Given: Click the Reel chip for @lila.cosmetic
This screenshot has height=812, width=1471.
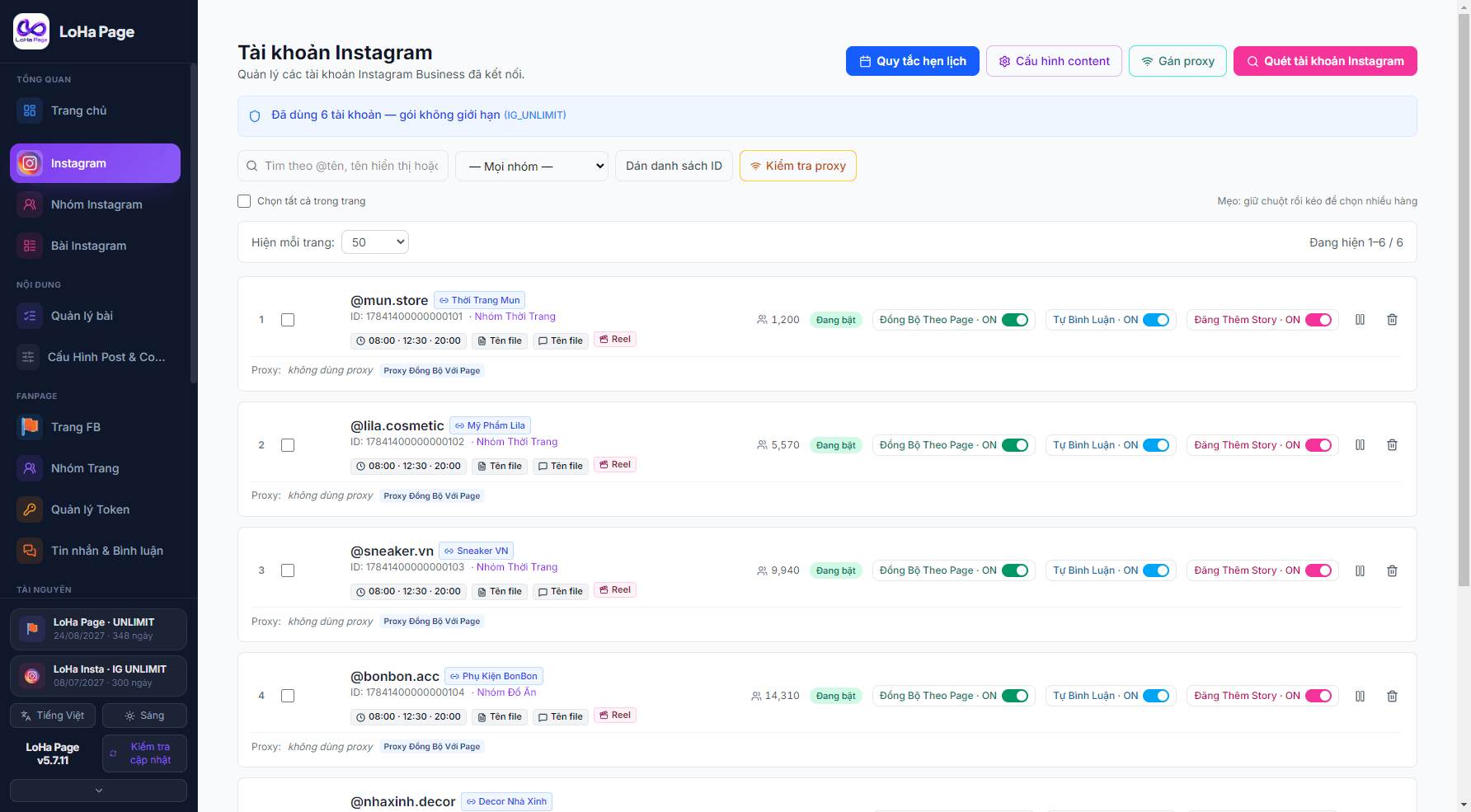Looking at the screenshot, I should (x=615, y=465).
